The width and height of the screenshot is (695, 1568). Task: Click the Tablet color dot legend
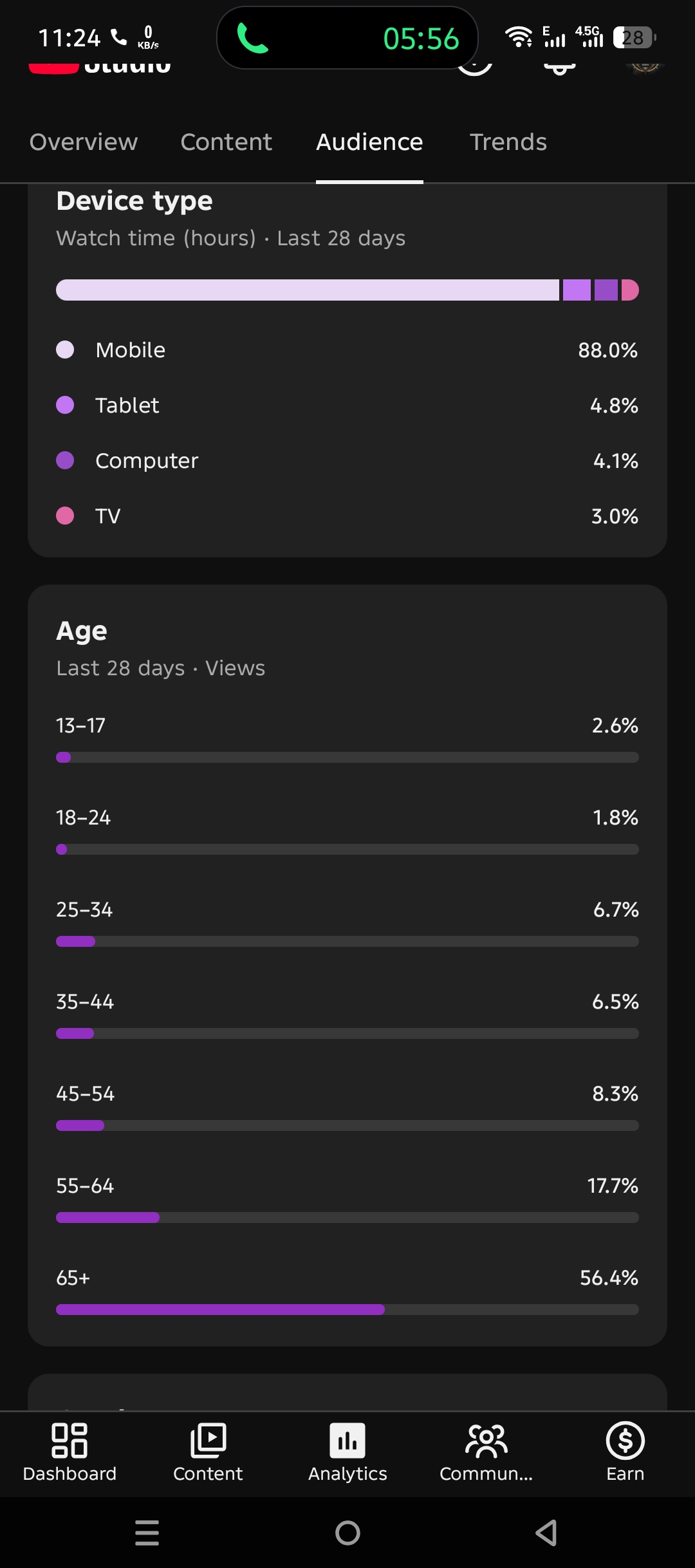[65, 405]
